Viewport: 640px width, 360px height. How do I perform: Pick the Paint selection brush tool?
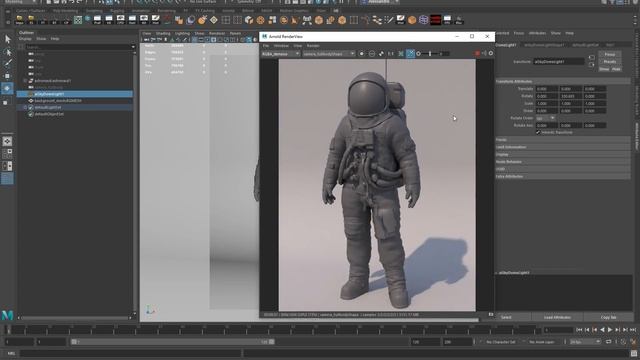point(8,63)
